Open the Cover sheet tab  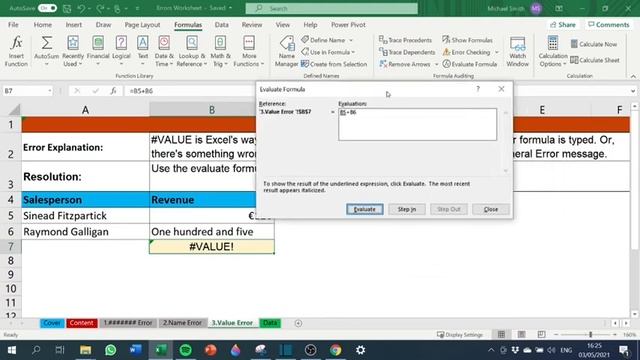(52, 323)
